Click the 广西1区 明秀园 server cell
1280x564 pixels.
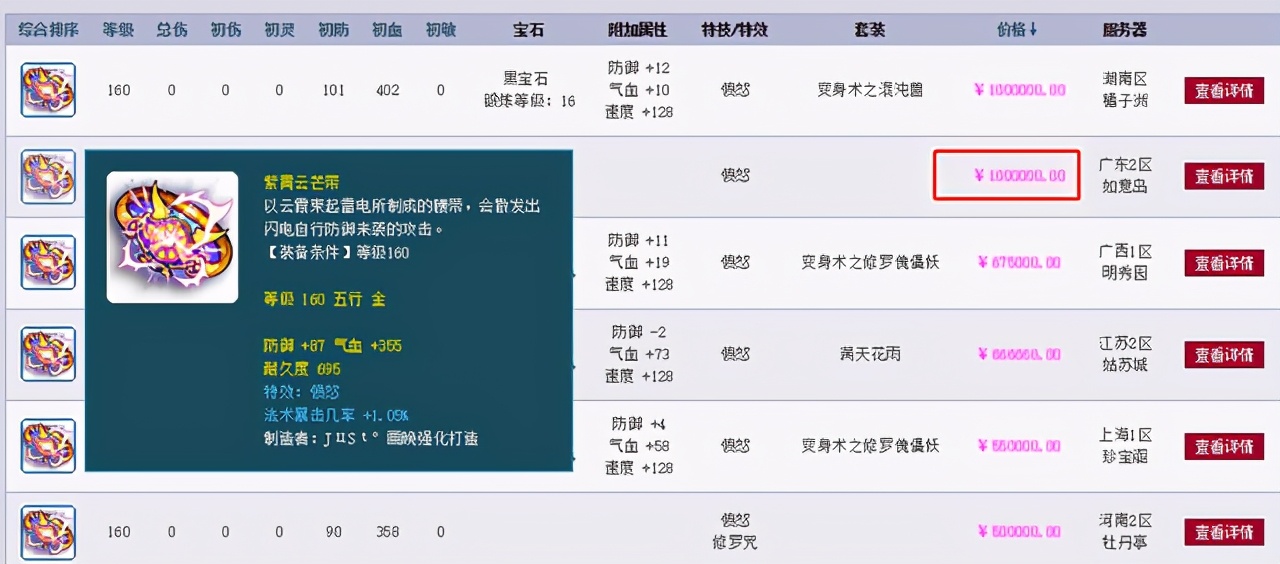click(1126, 262)
